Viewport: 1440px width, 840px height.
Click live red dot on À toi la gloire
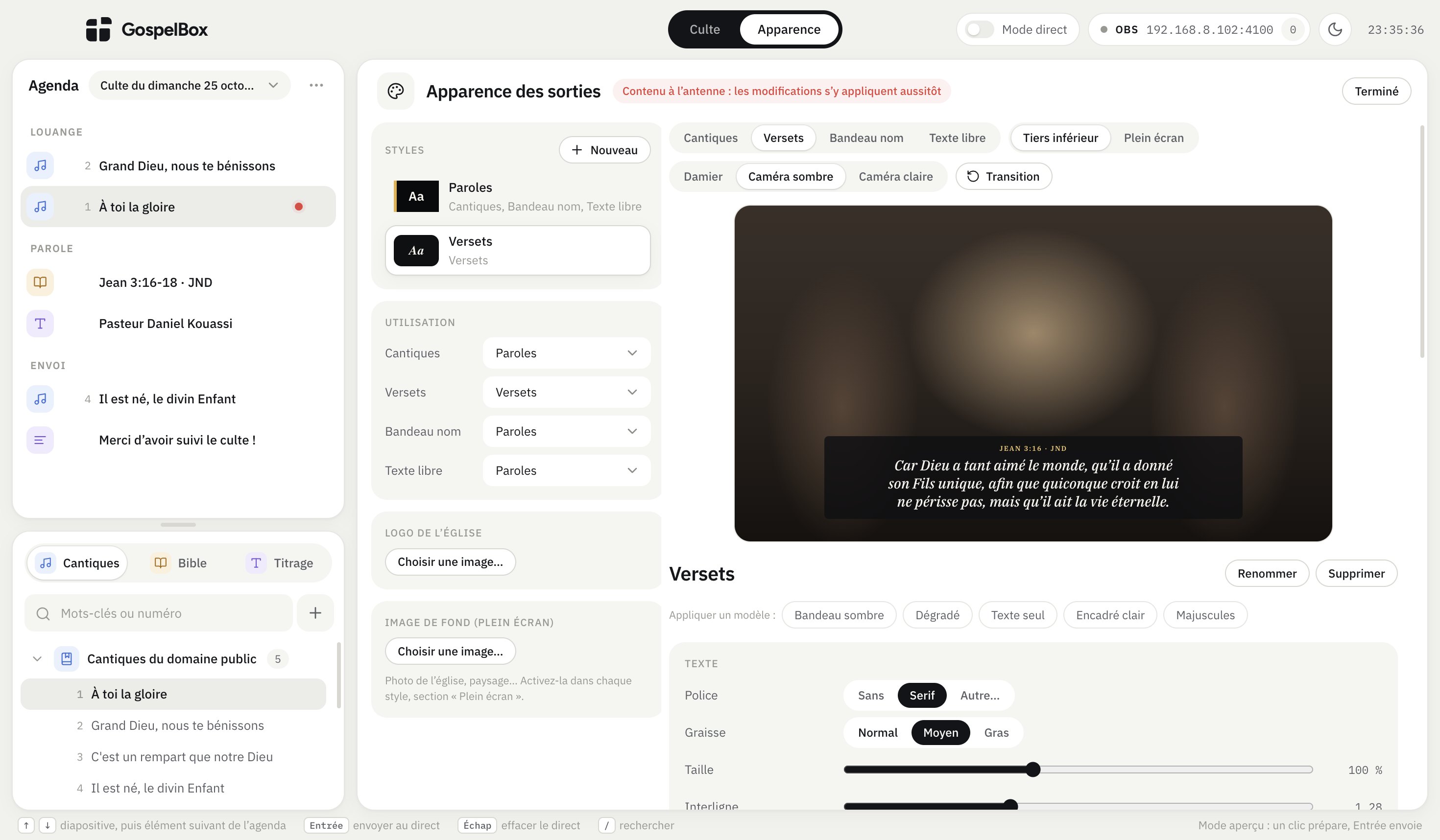pyautogui.click(x=298, y=207)
